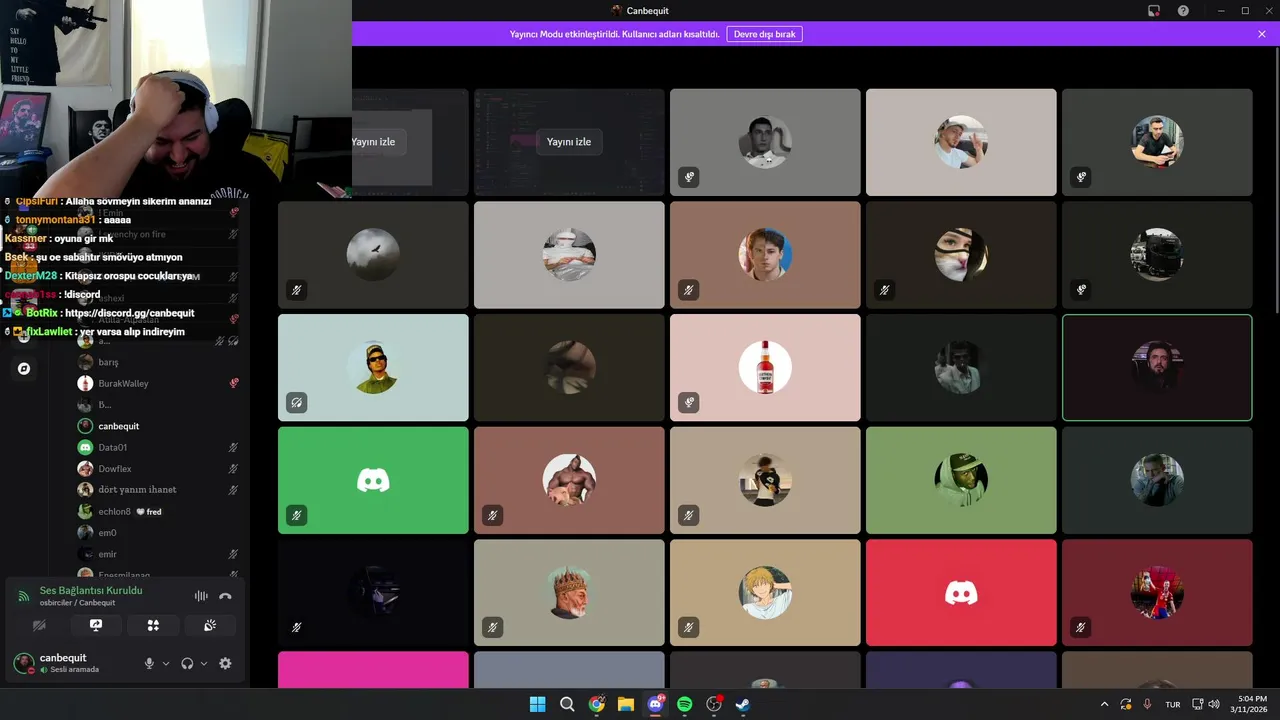Select 'dört yanım ihanet' in the member list
Viewport: 1280px width, 720px height.
(159, 490)
